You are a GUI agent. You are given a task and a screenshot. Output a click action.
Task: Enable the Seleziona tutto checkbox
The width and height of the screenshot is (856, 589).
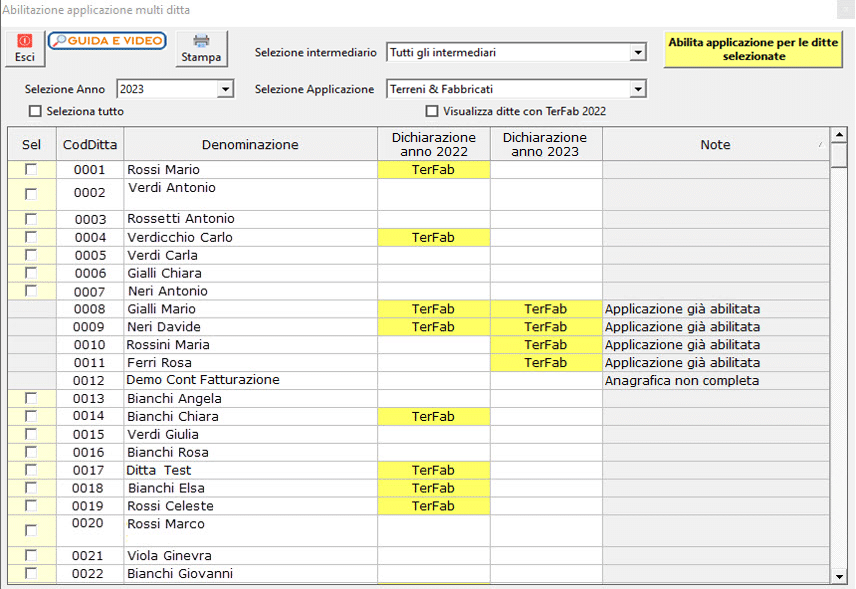pos(37,111)
